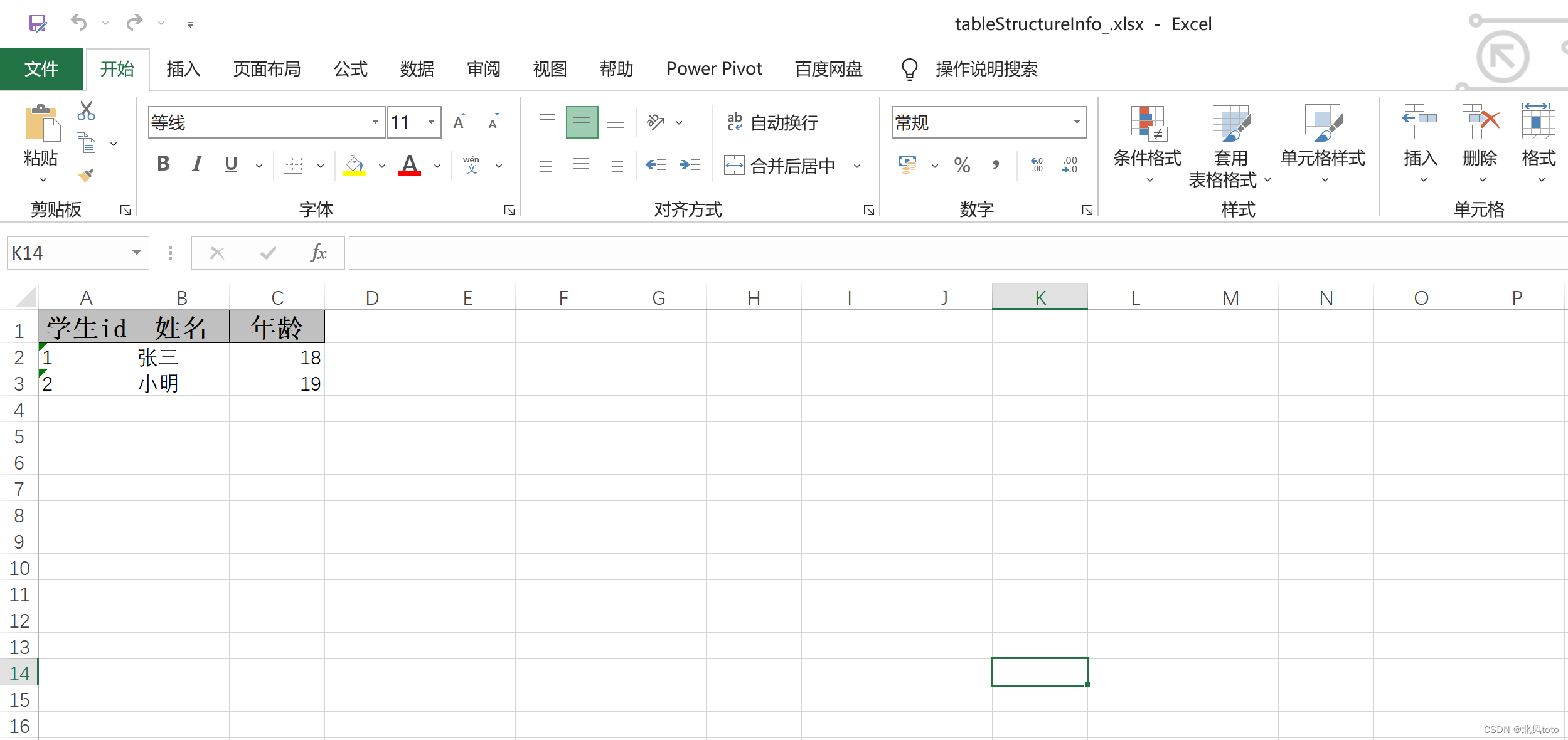Toggle Italic formatting

(x=197, y=164)
